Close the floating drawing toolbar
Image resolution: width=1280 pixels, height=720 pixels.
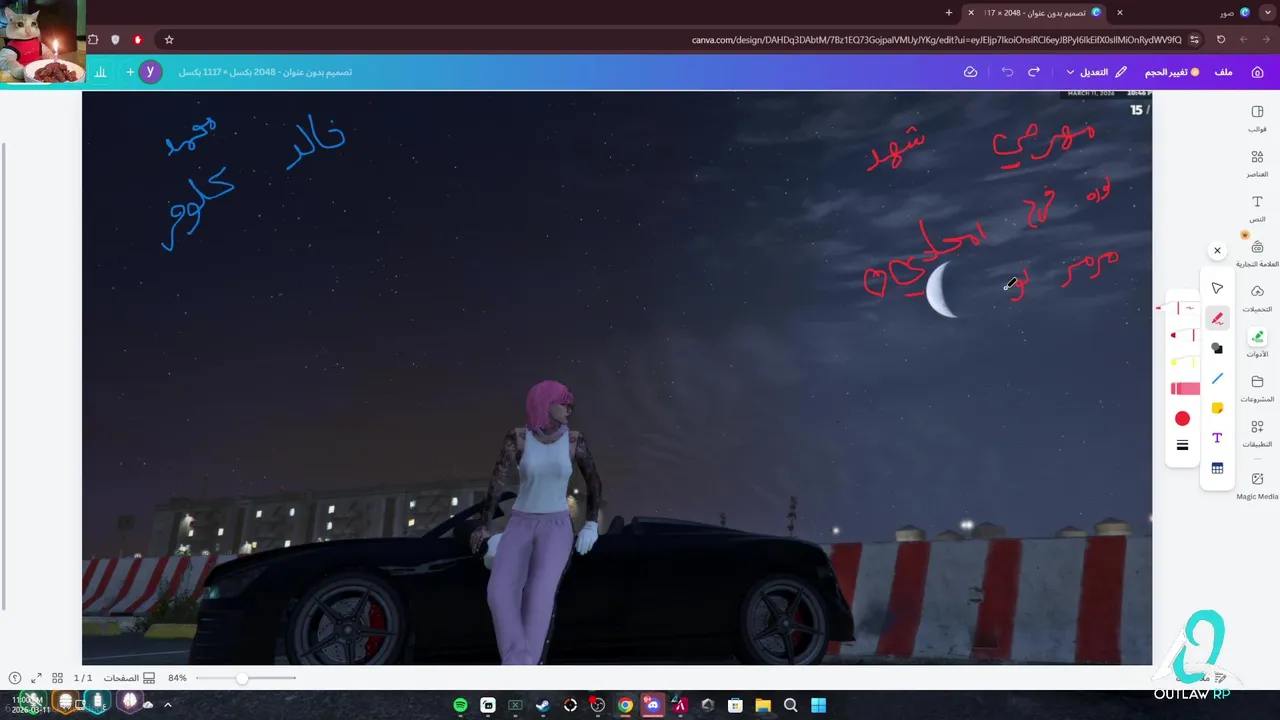[1217, 250]
